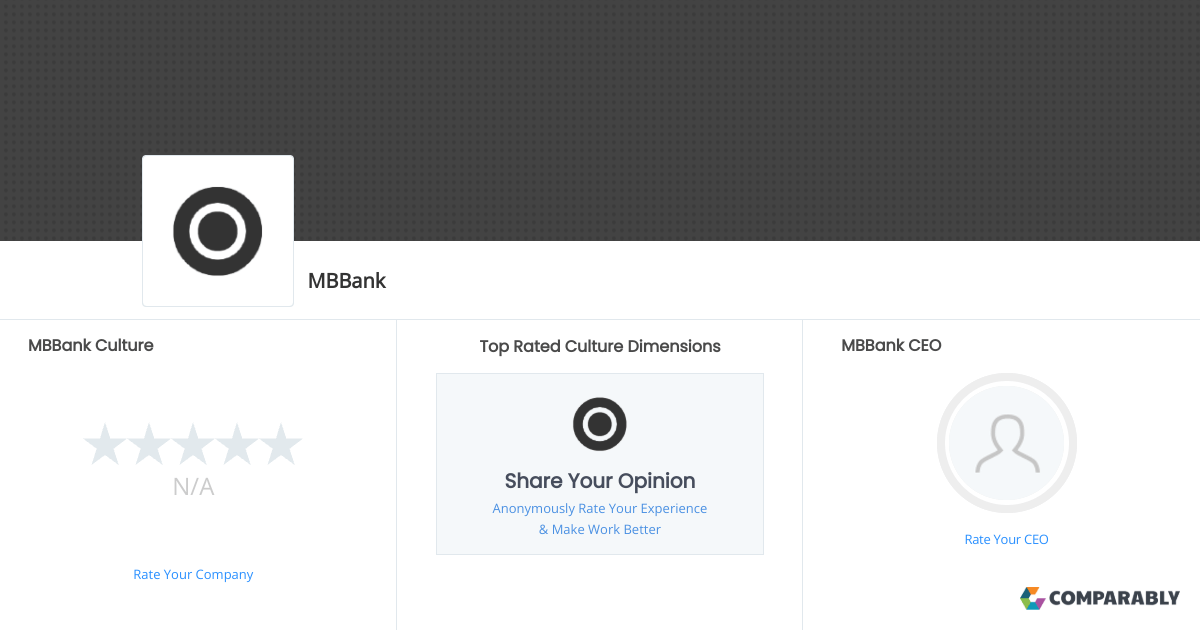Select the fourth rating star
Screen dimensions: 1200x630
click(237, 445)
